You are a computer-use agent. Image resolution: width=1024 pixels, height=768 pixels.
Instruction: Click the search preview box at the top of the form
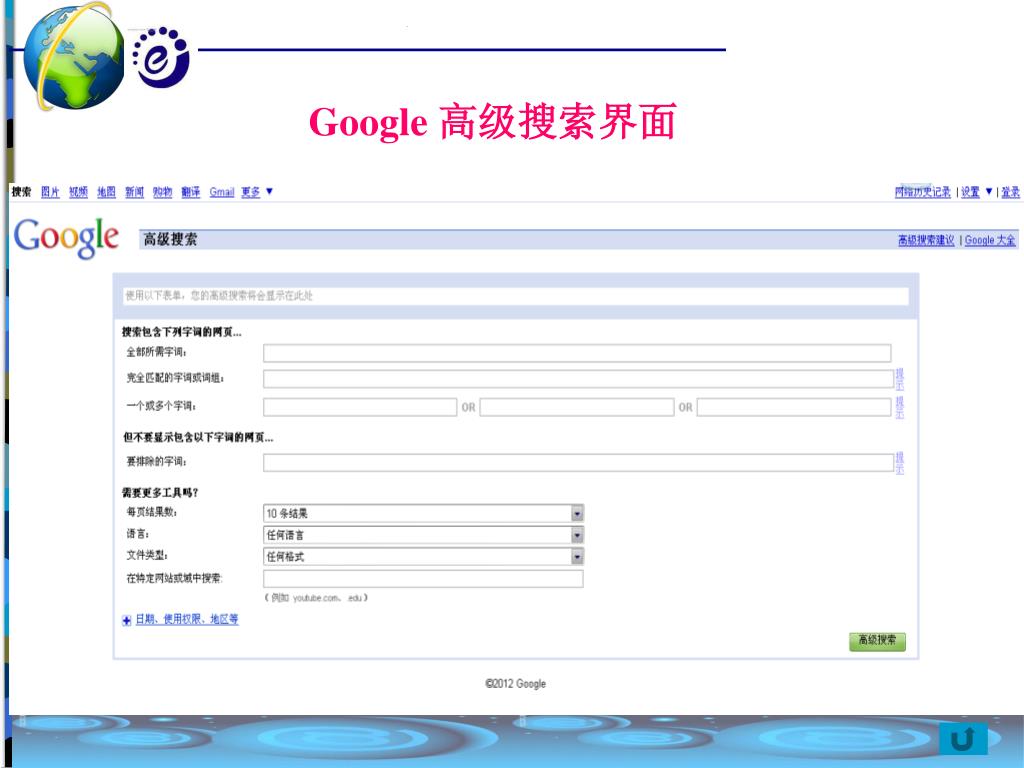click(516, 296)
